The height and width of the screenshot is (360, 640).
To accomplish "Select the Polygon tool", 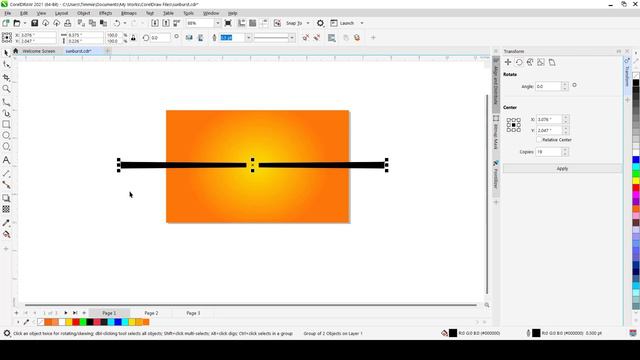I will 6,147.
